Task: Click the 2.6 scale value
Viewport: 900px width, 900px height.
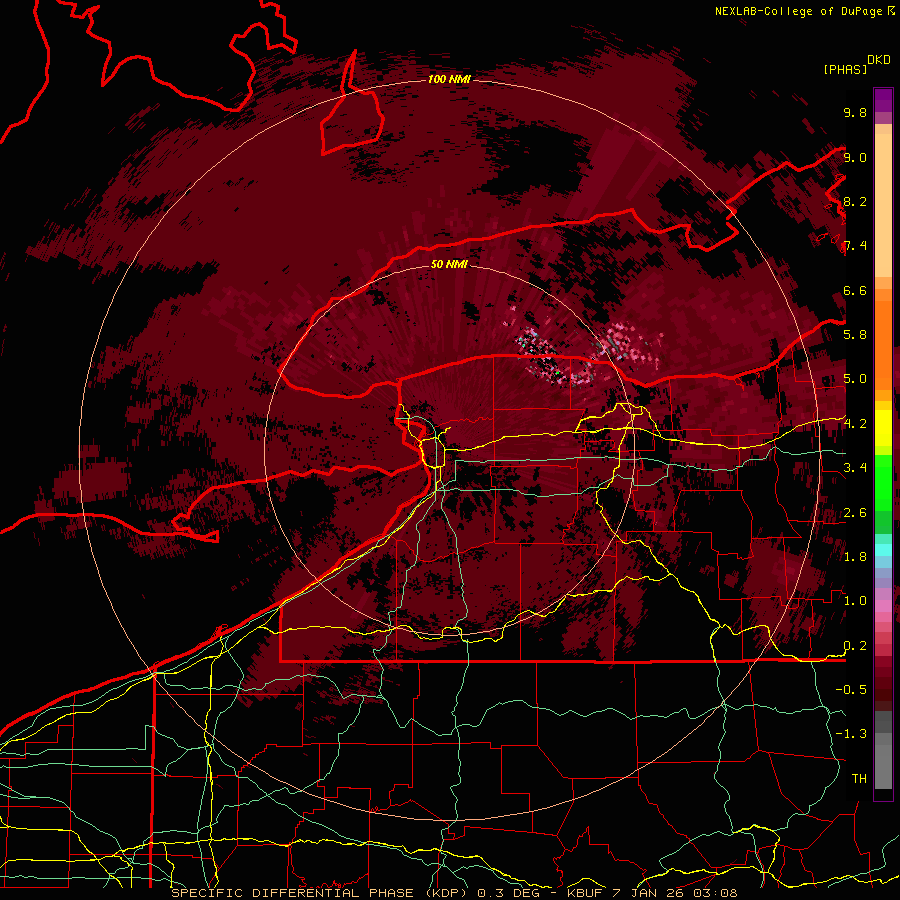Action: point(855,513)
